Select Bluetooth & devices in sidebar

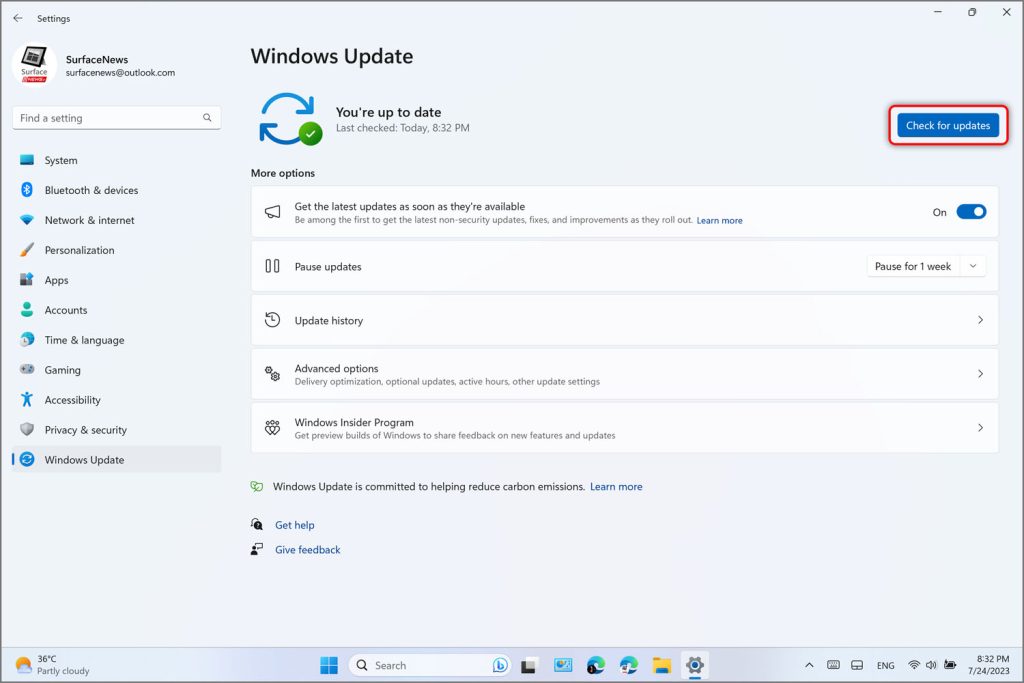point(91,191)
